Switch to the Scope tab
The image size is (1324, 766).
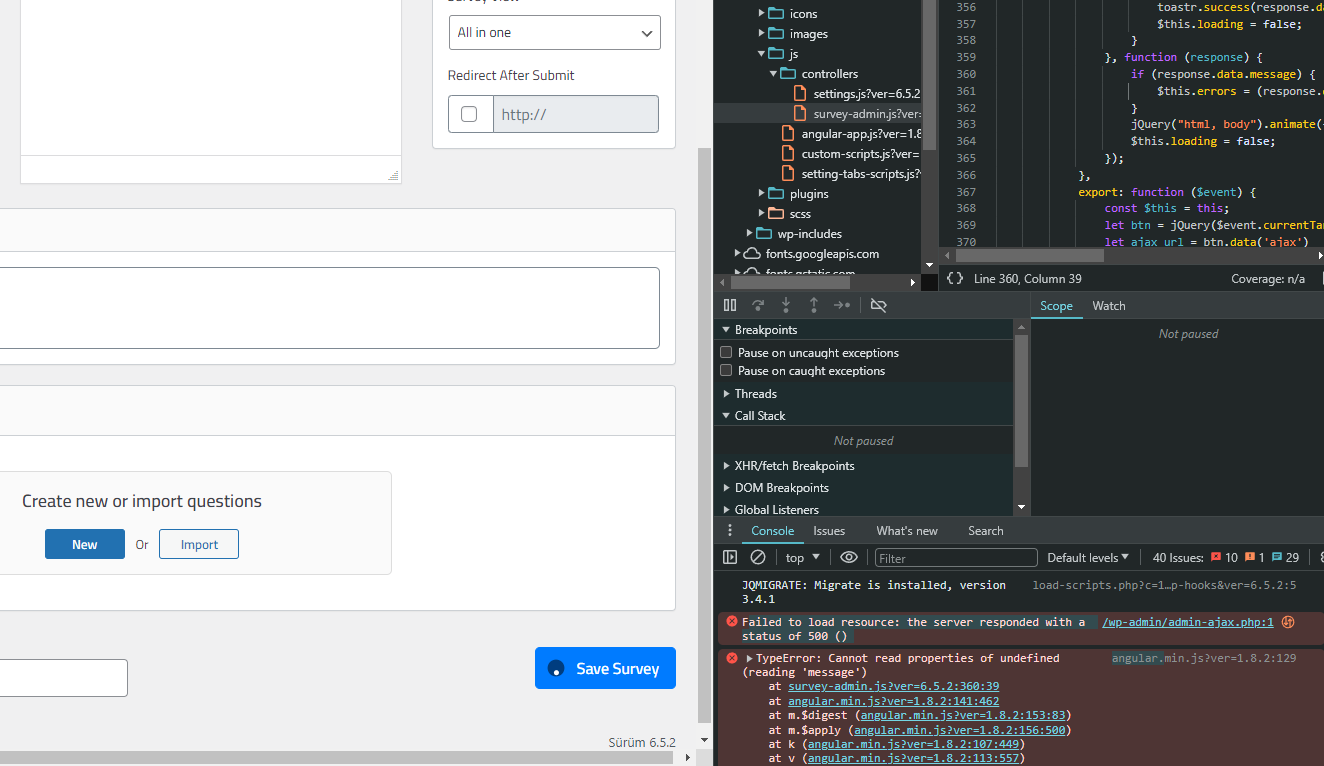tap(1056, 306)
